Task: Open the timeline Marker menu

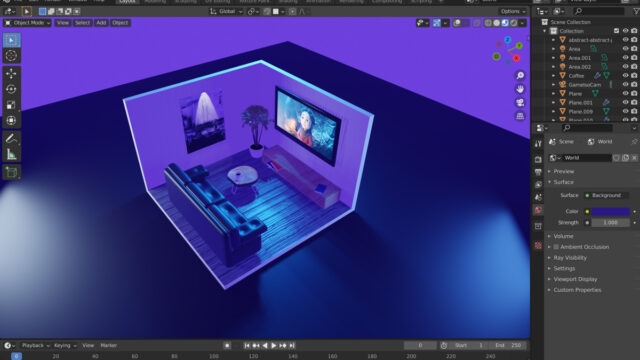Action: (x=109, y=345)
